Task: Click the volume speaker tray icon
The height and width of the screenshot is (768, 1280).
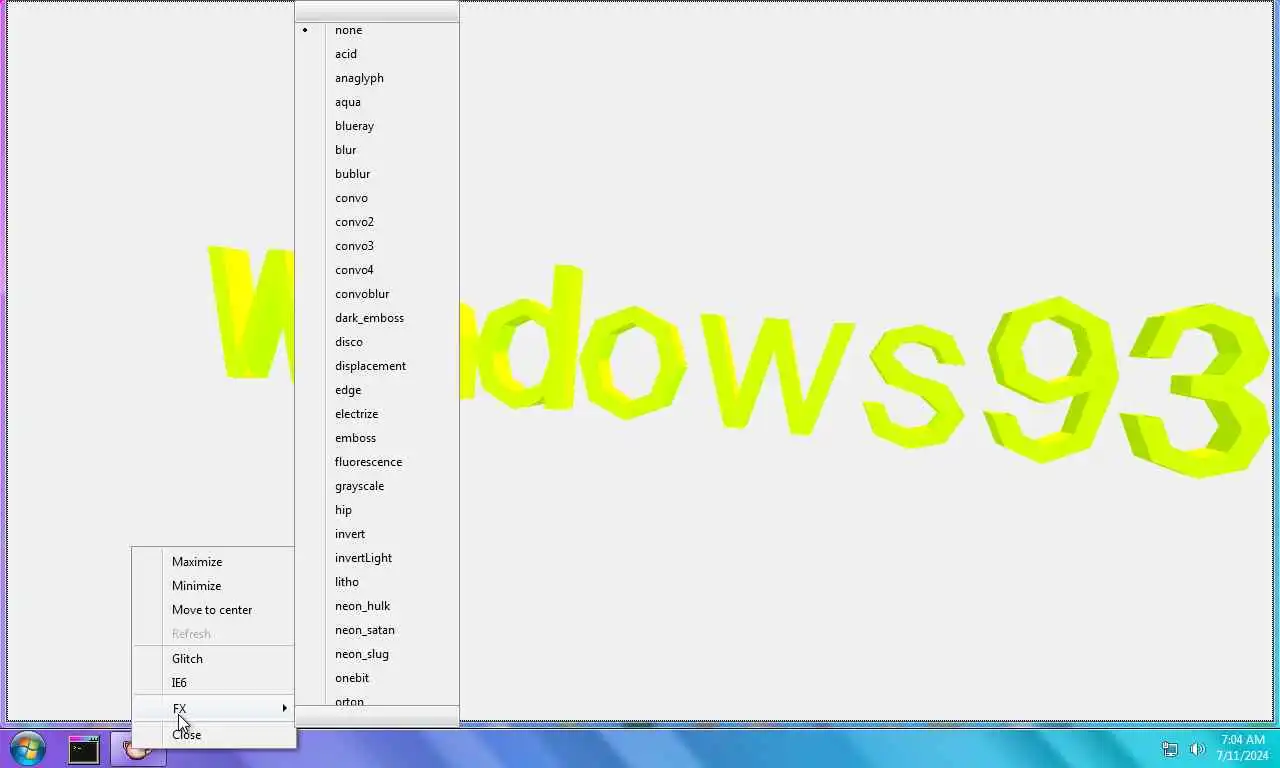Action: point(1197,749)
